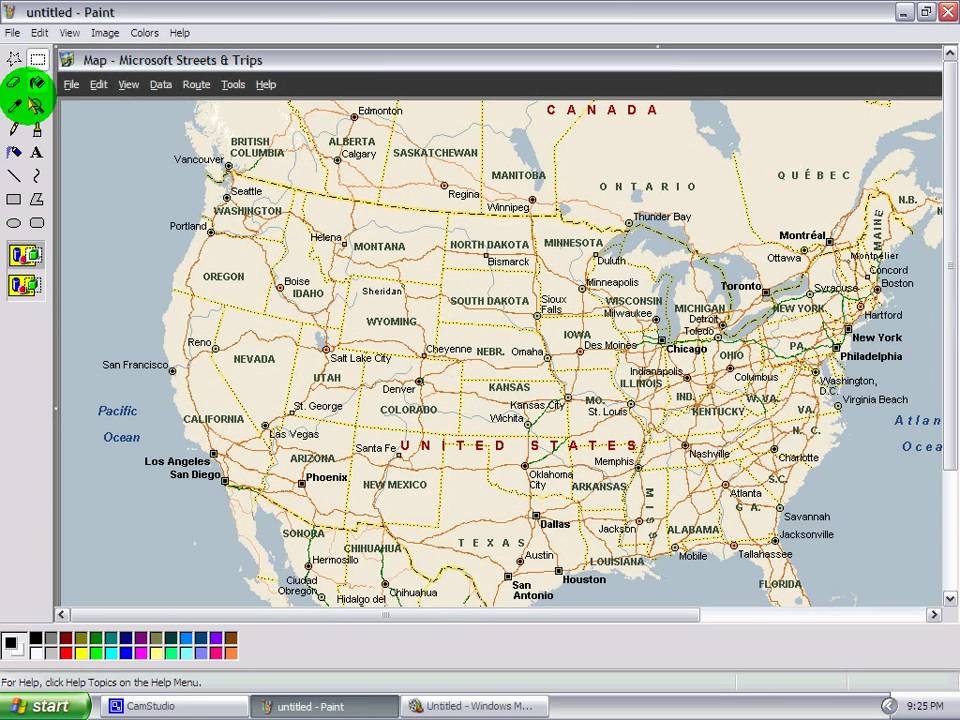Click the 9:25 PM taskbar clock

click(x=924, y=706)
